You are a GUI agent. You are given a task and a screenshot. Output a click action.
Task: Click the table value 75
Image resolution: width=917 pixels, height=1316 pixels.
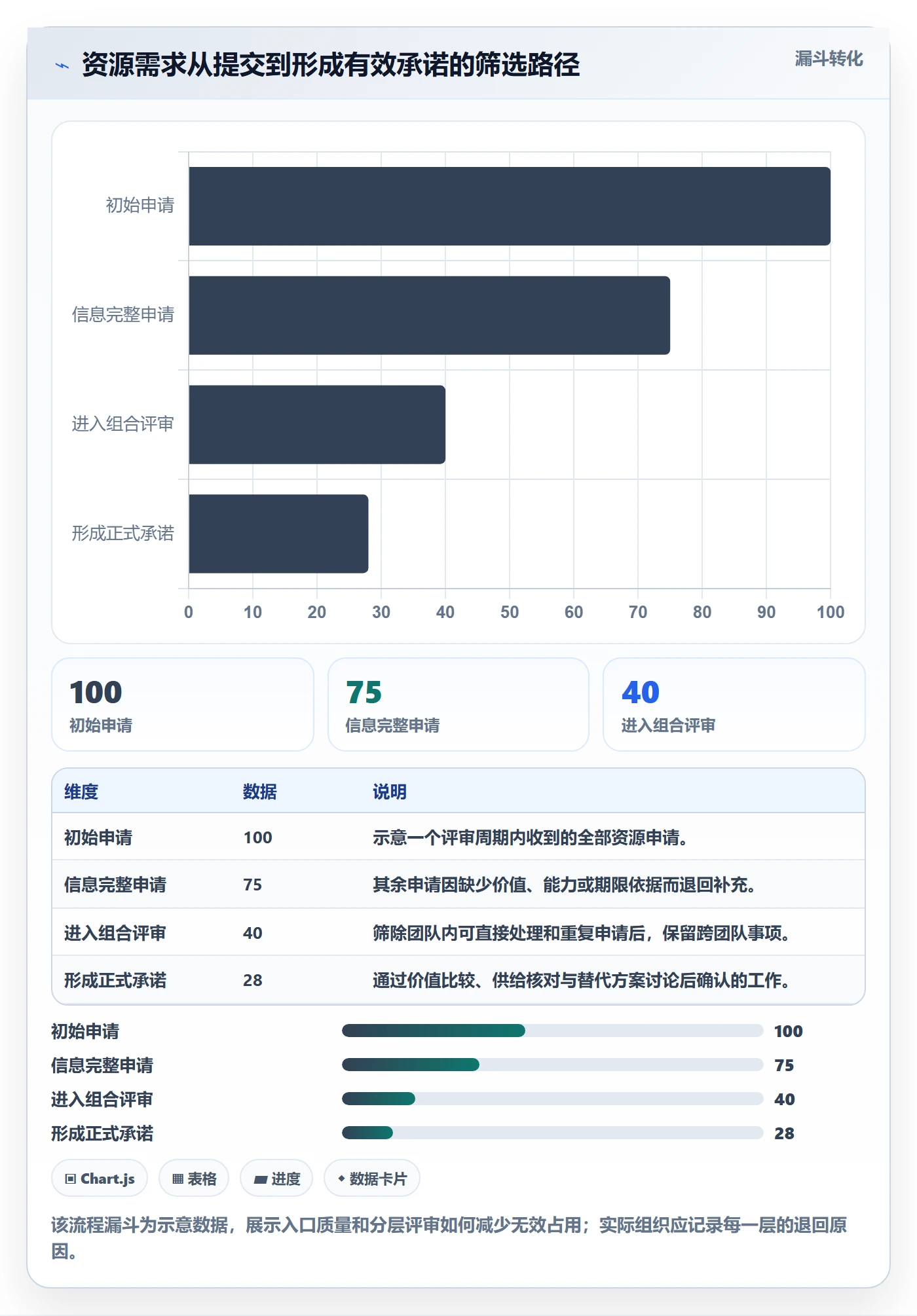253,885
